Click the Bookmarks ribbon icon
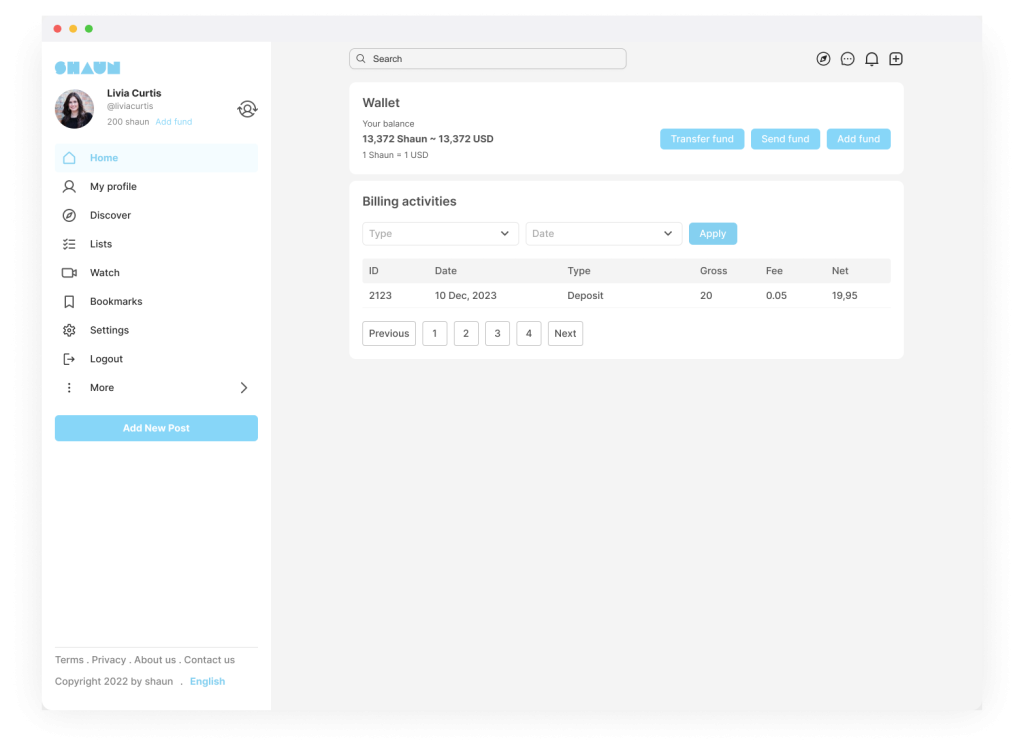Screen dimensions: 1024x752 69,302
